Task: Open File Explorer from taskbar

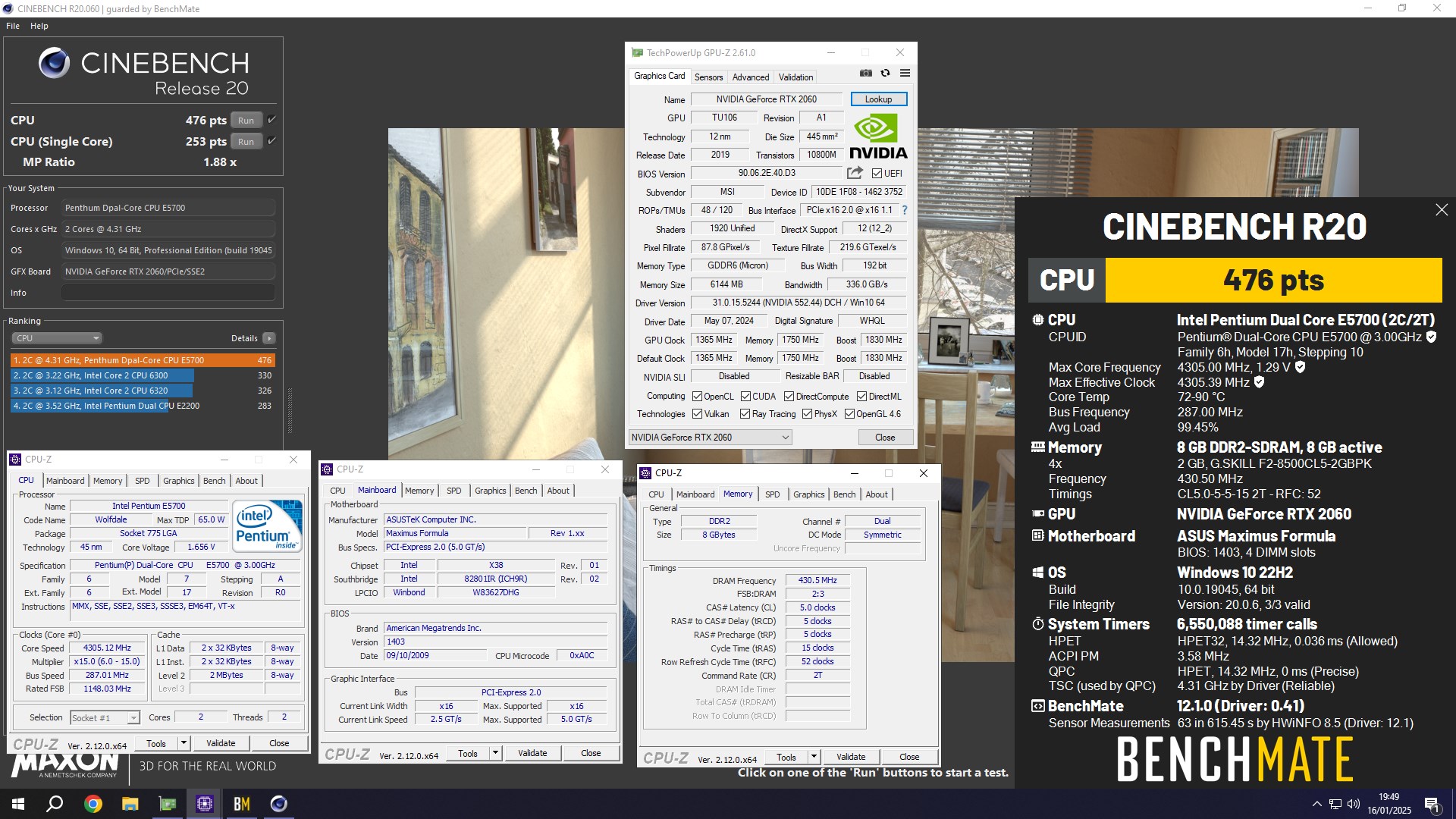Action: pos(130,804)
